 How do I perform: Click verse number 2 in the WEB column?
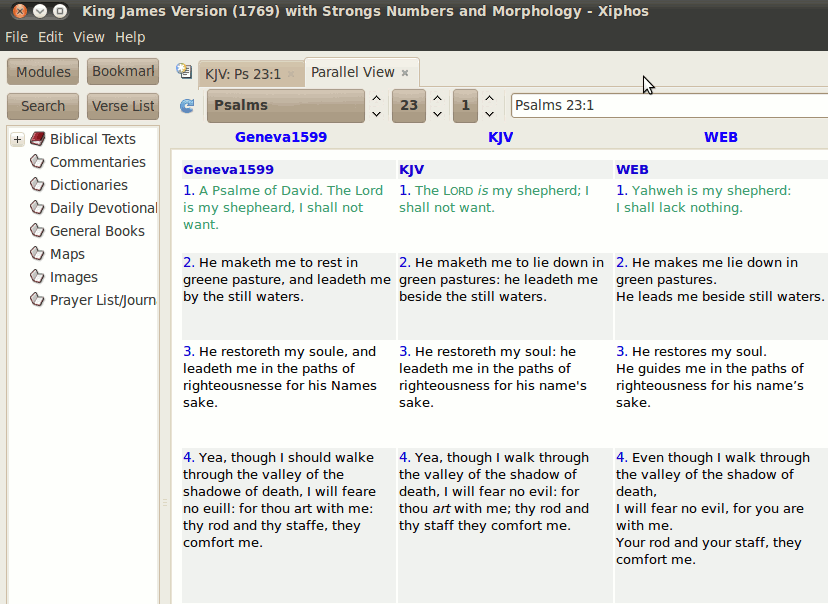pyautogui.click(x=622, y=262)
